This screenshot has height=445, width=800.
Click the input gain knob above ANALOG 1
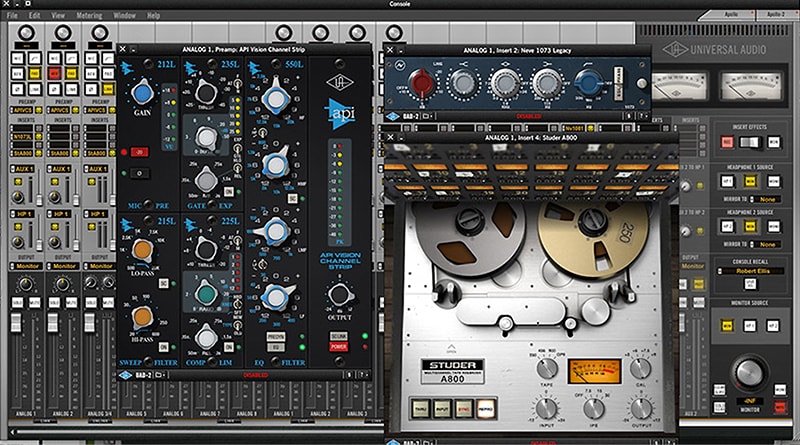pos(26,33)
